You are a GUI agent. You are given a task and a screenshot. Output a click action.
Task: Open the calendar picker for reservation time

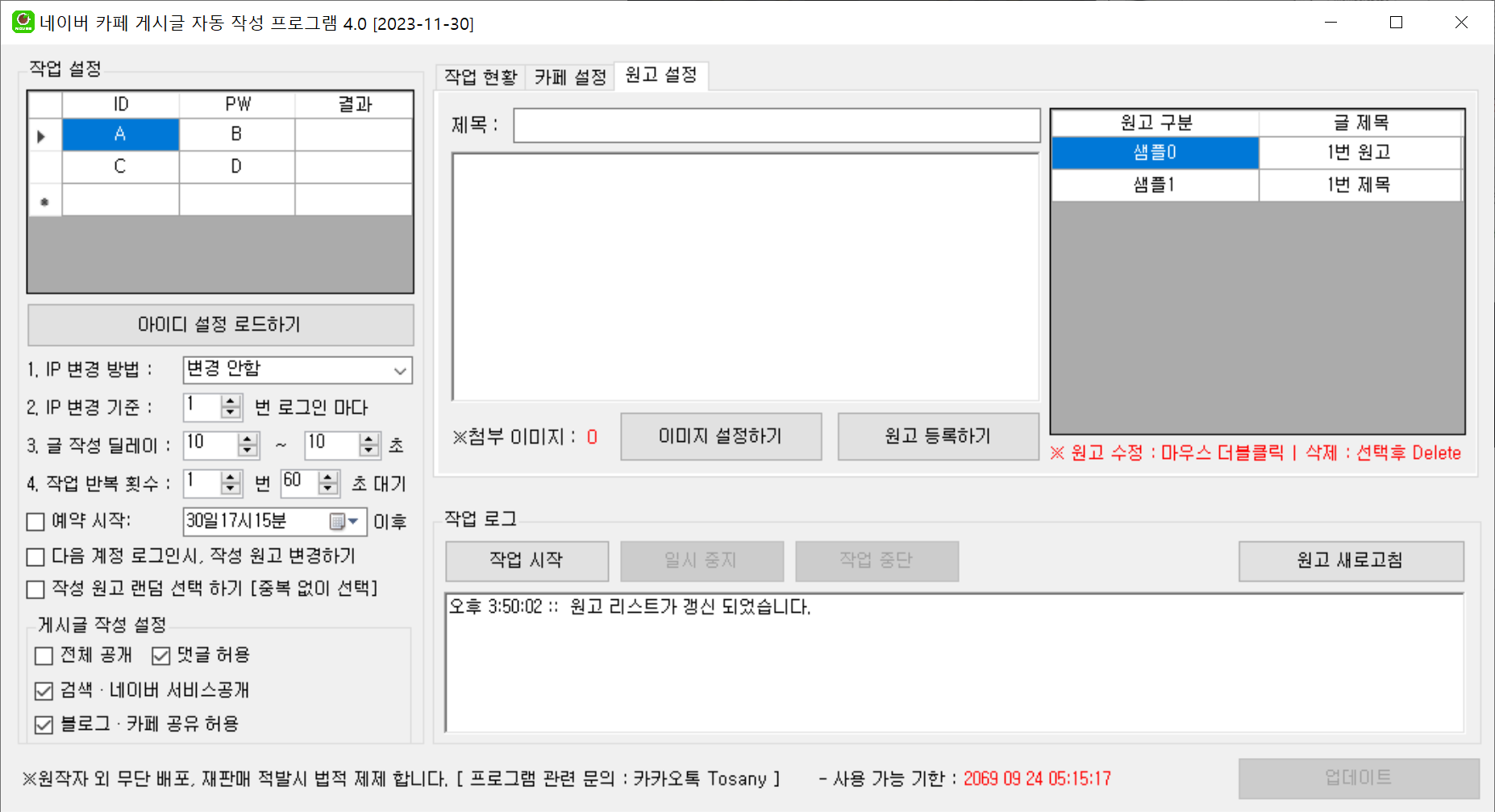tap(344, 522)
